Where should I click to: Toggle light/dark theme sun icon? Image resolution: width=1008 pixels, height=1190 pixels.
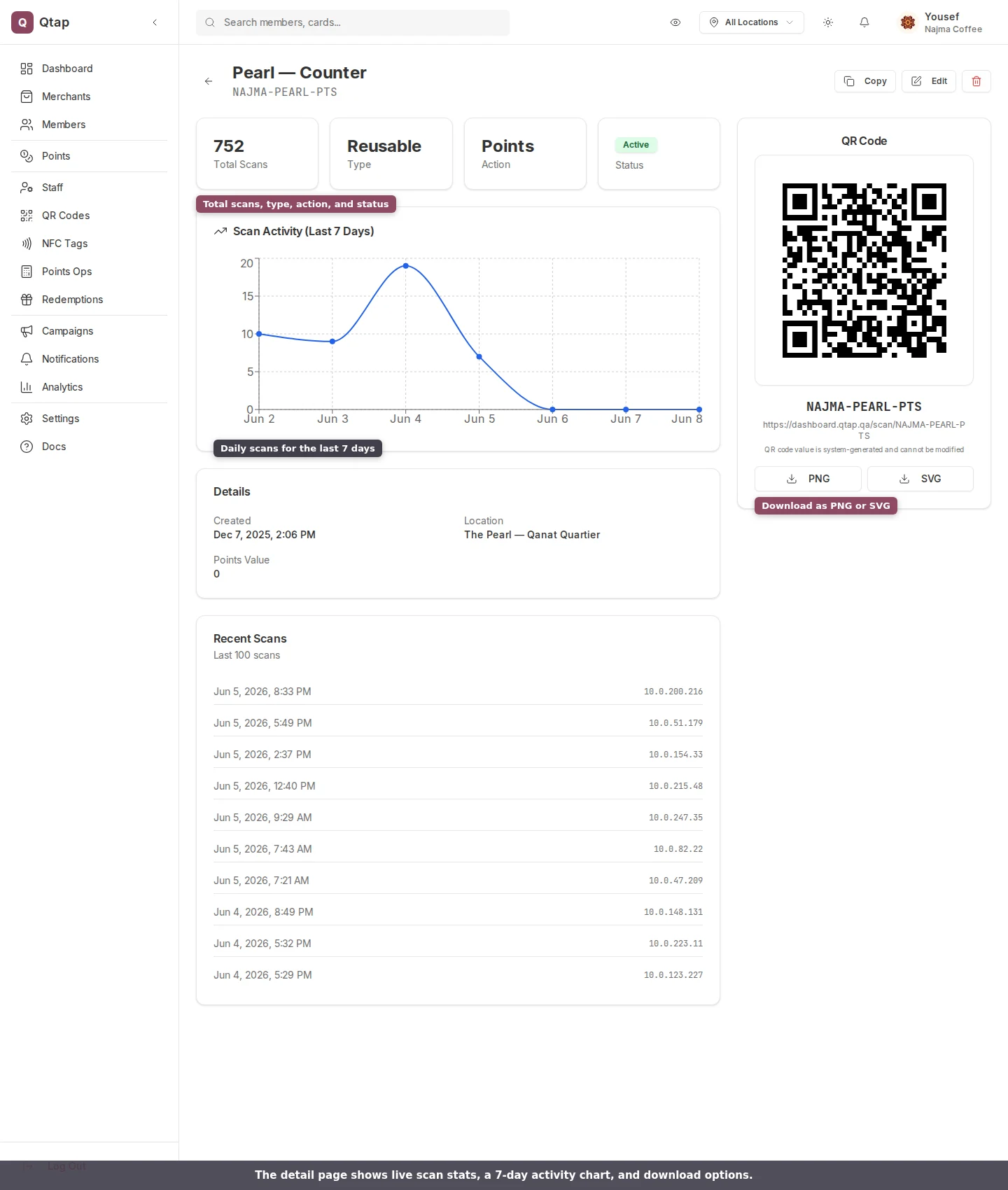[828, 22]
